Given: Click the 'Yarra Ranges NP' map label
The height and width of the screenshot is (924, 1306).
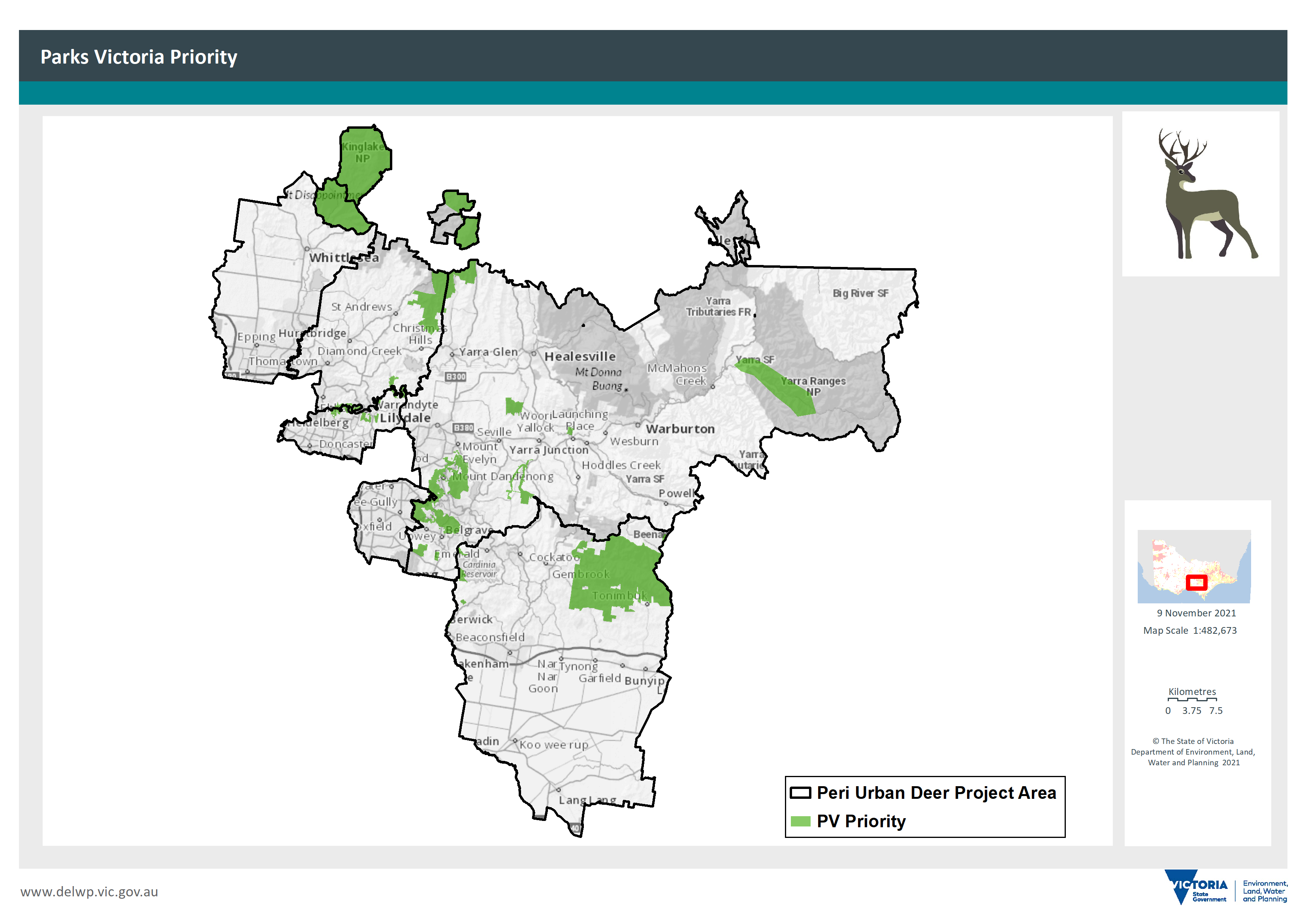Looking at the screenshot, I should (x=813, y=386).
